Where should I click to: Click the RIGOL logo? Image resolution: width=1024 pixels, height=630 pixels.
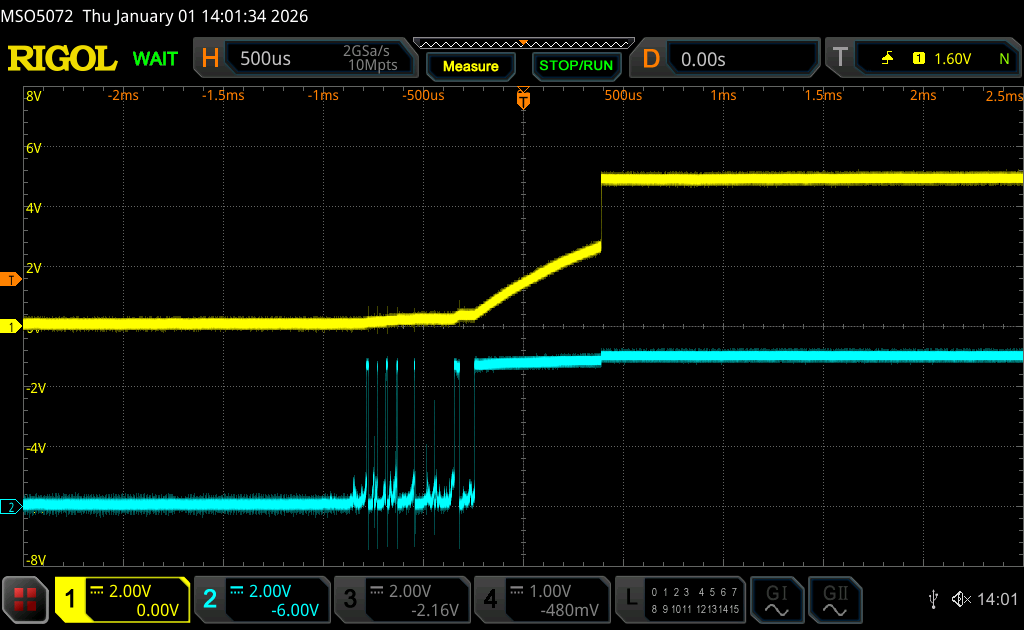(x=62, y=59)
